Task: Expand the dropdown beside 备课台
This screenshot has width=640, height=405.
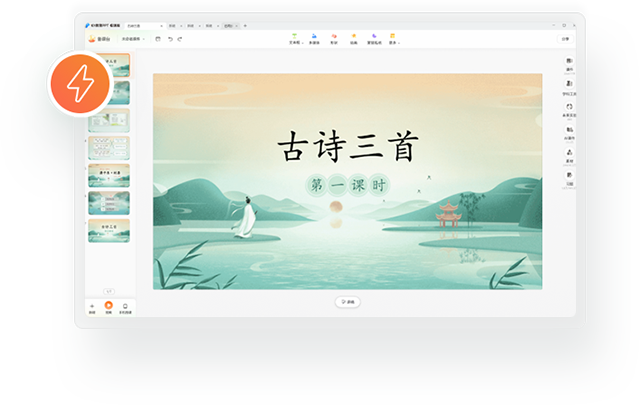Action: tap(133, 39)
